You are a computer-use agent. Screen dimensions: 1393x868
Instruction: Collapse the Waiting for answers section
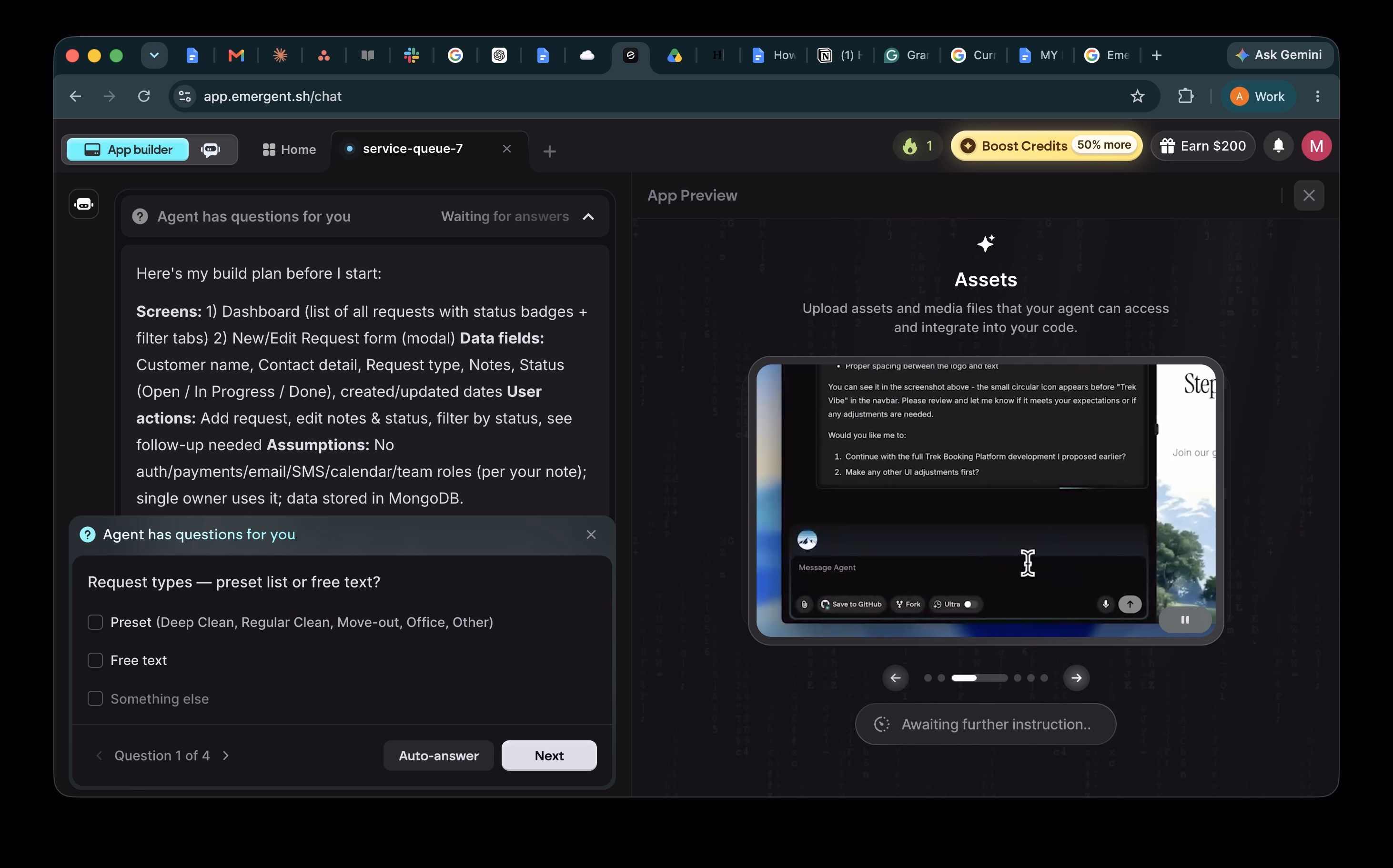point(588,216)
